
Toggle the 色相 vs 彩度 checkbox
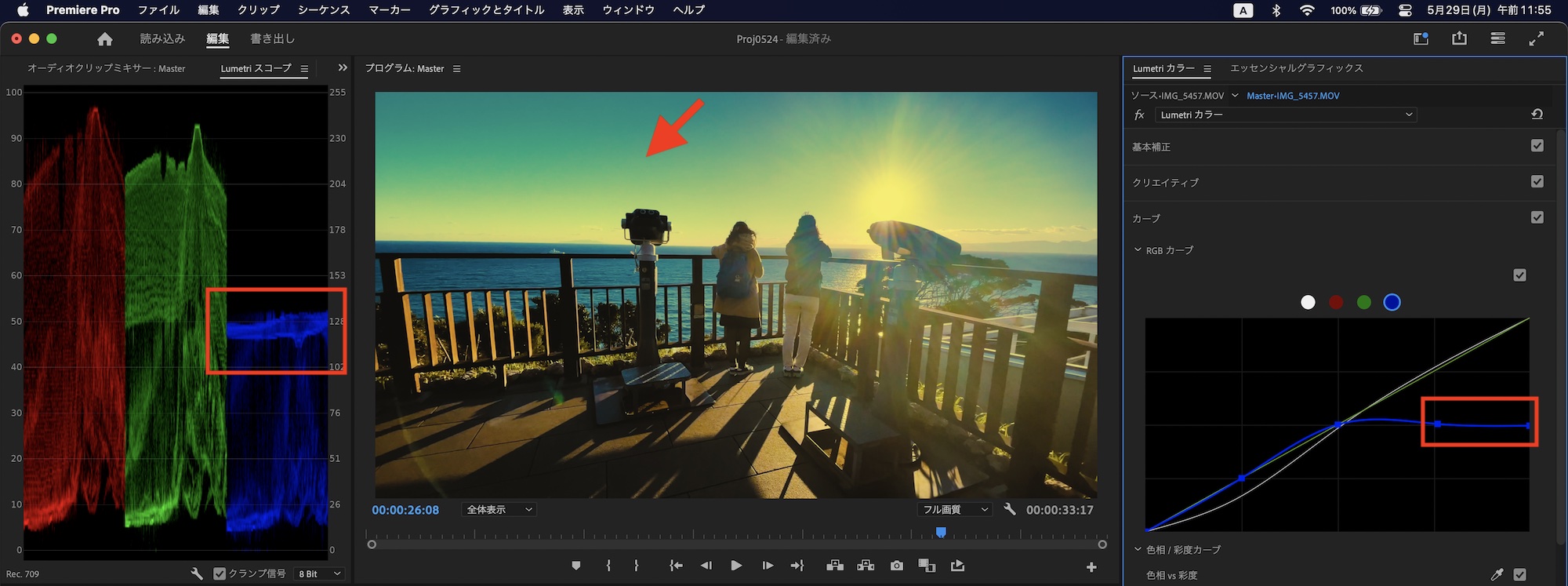pos(1520,575)
